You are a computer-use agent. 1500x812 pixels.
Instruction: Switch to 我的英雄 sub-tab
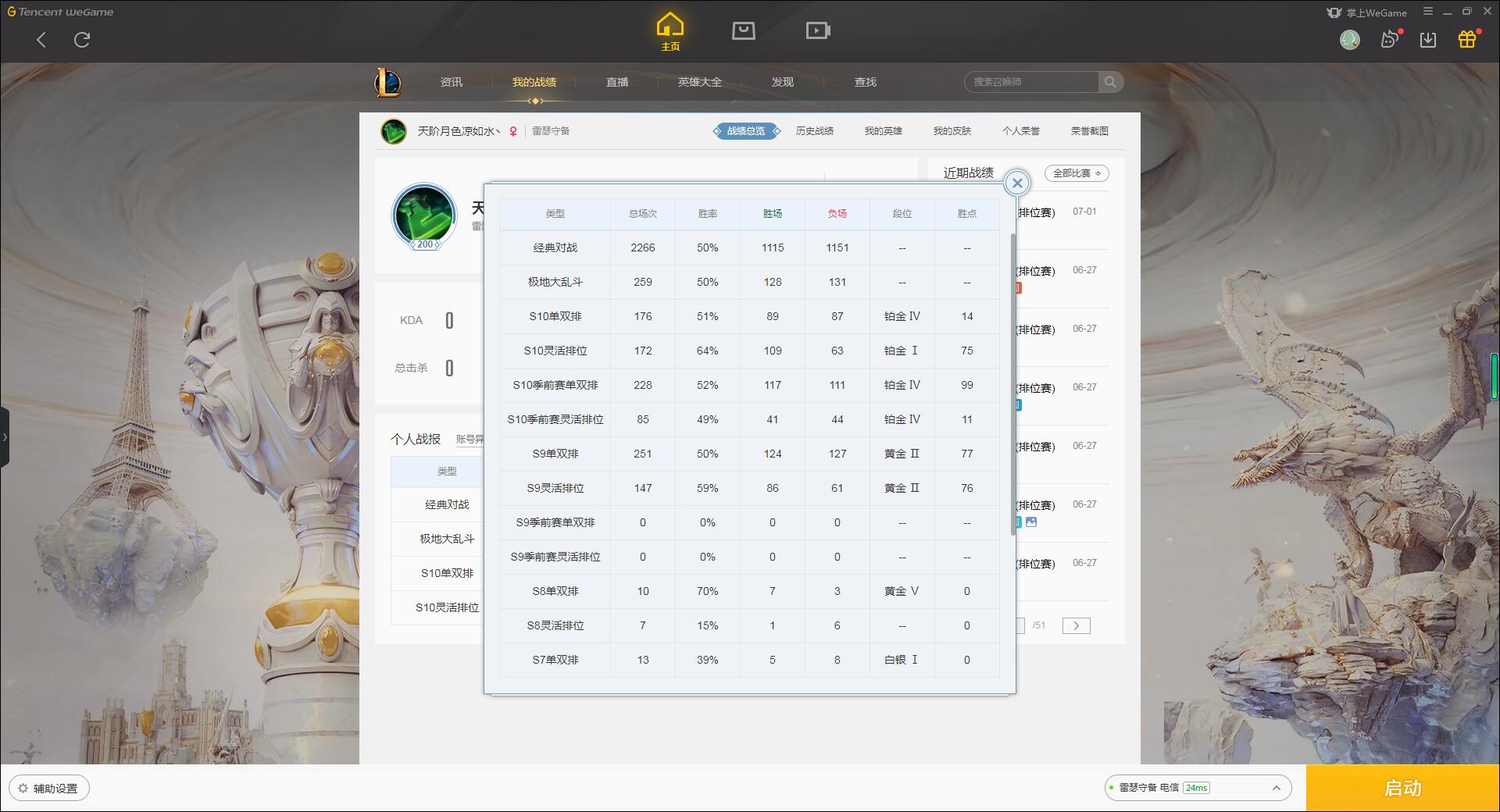(884, 131)
